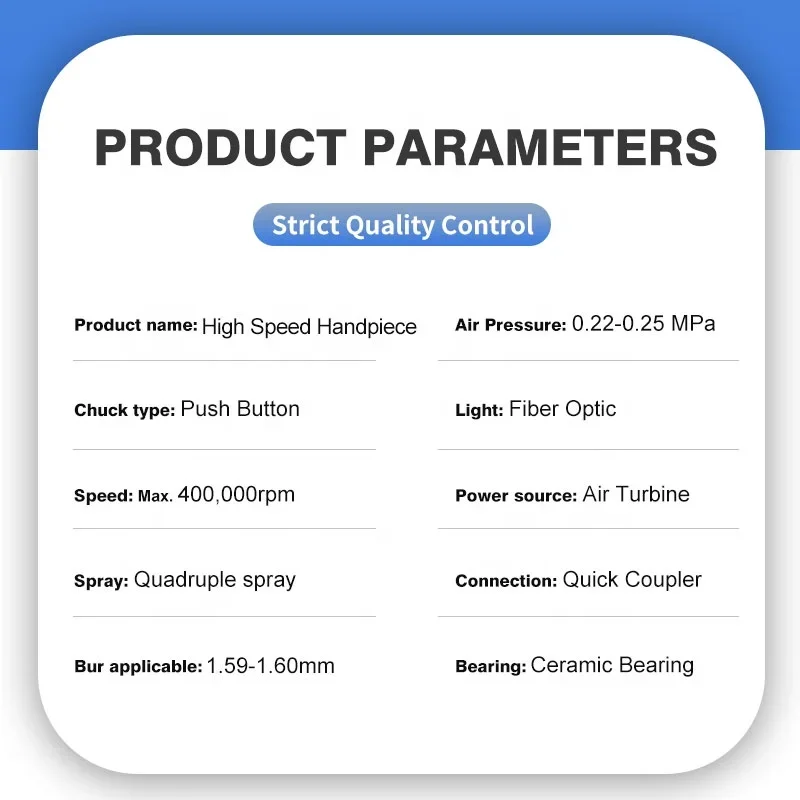Click the 1.59-1.60mm value
The width and height of the screenshot is (800, 800).
point(270,666)
